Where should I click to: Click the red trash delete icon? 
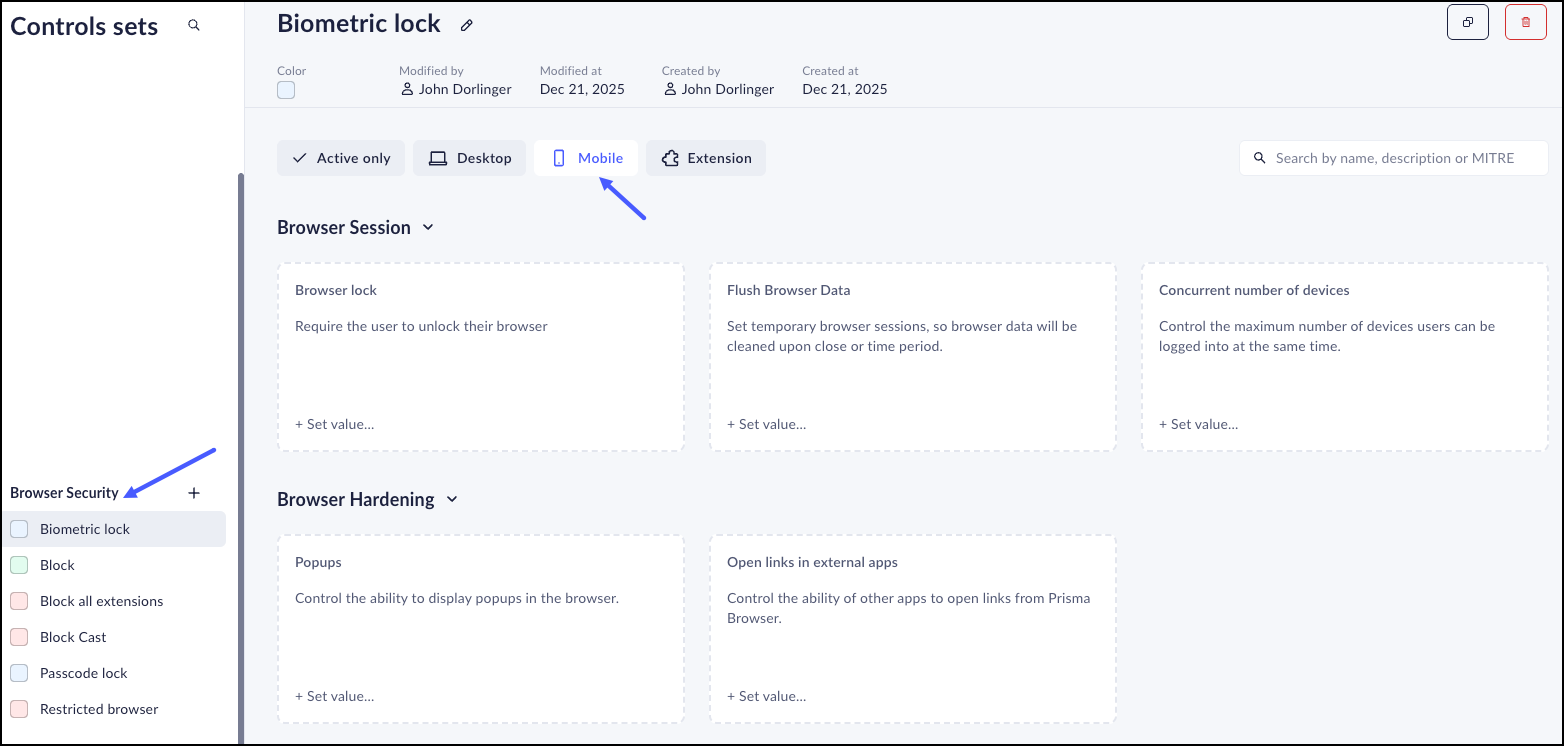click(1525, 22)
